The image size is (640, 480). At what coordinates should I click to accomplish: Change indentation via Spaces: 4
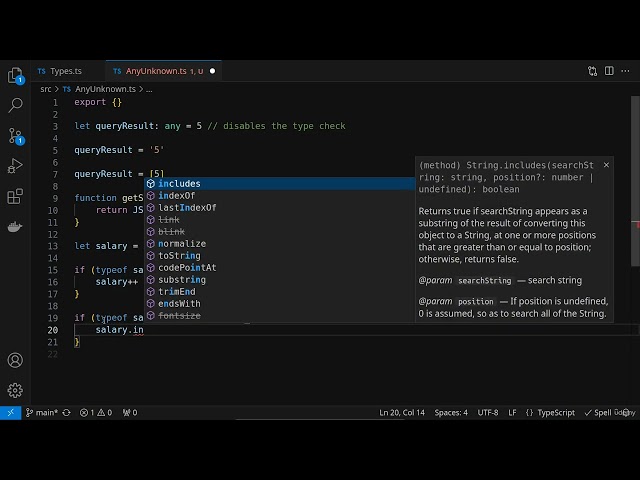(x=451, y=413)
